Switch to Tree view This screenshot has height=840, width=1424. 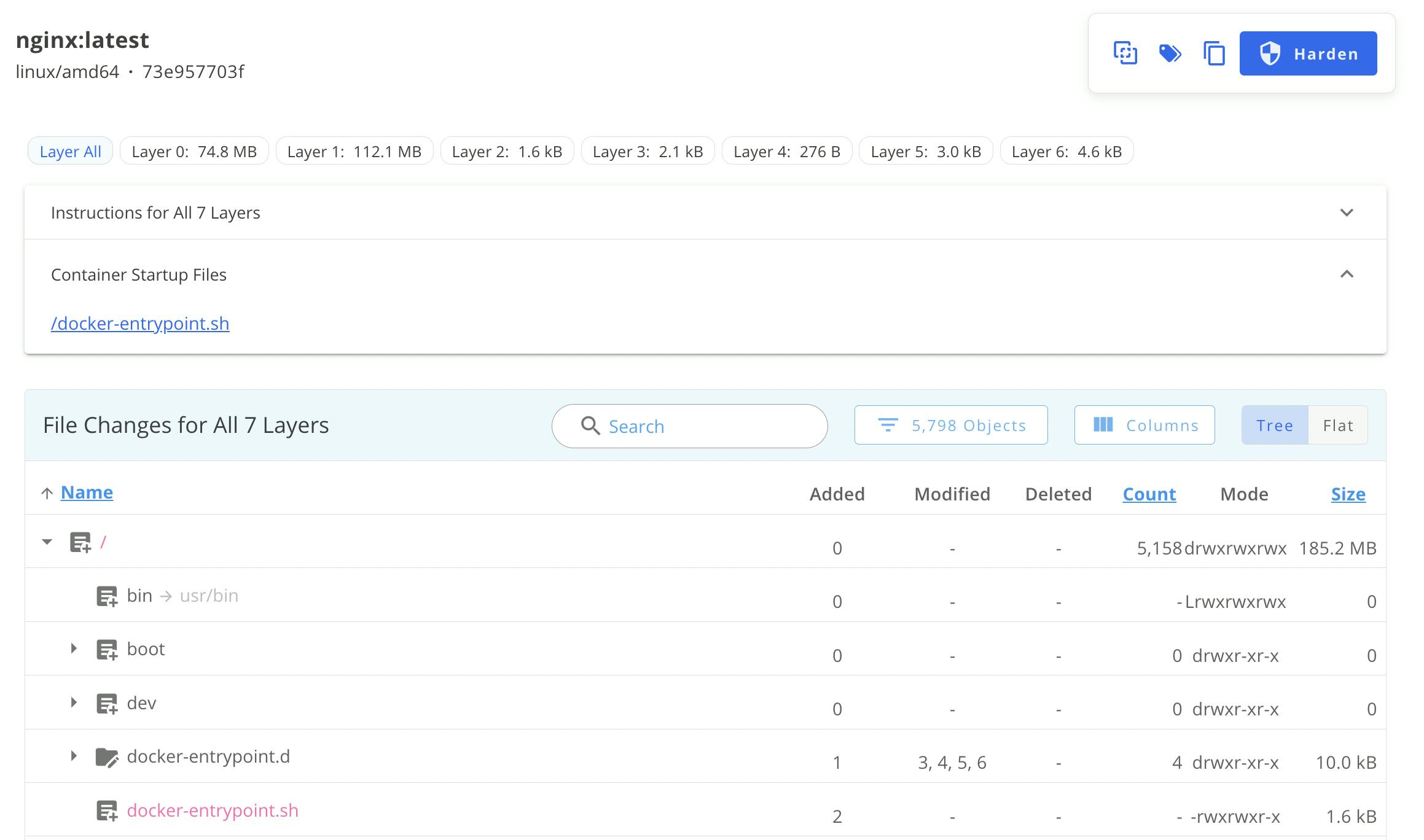pos(1275,425)
